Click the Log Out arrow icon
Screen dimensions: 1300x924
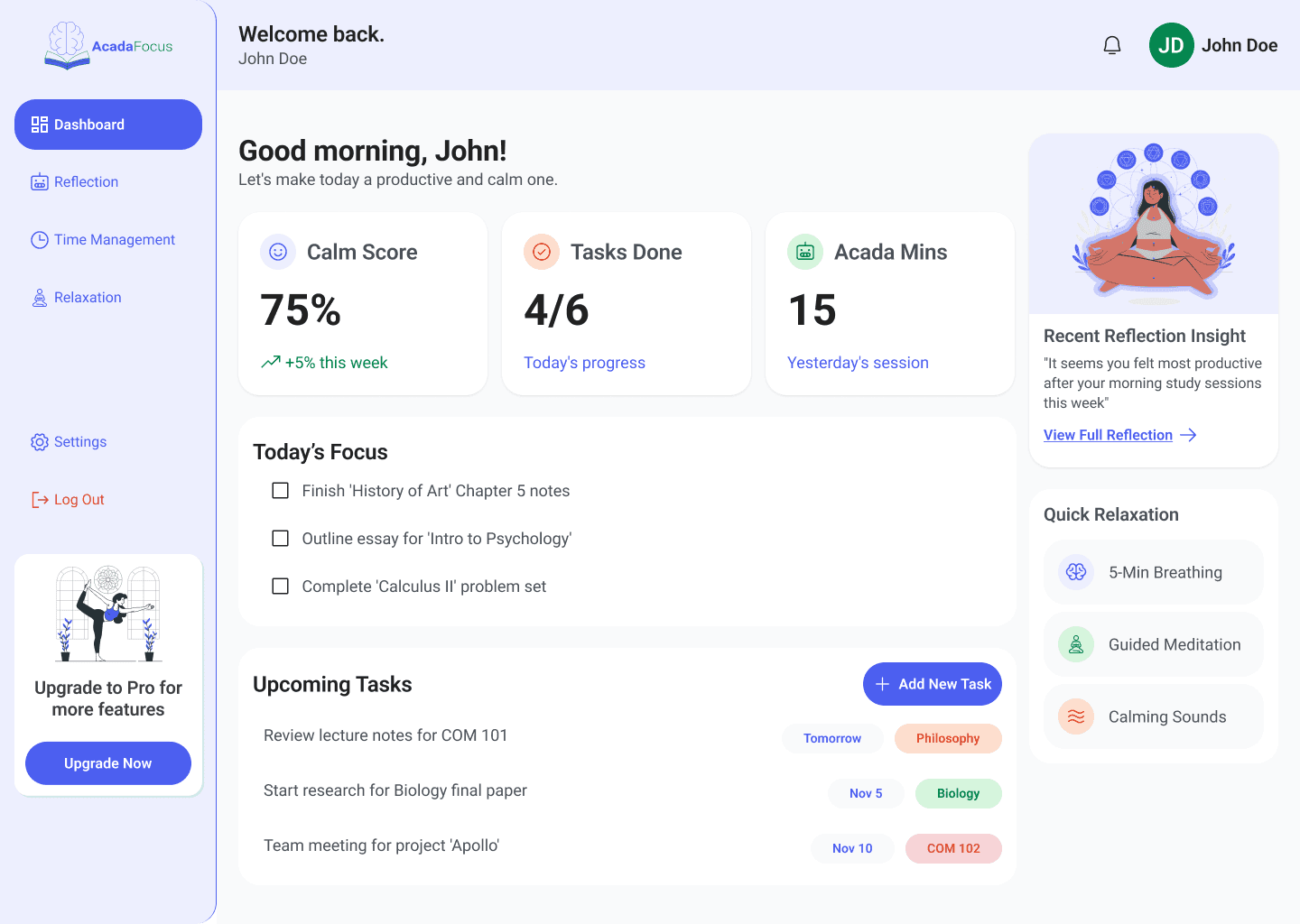[x=40, y=500]
